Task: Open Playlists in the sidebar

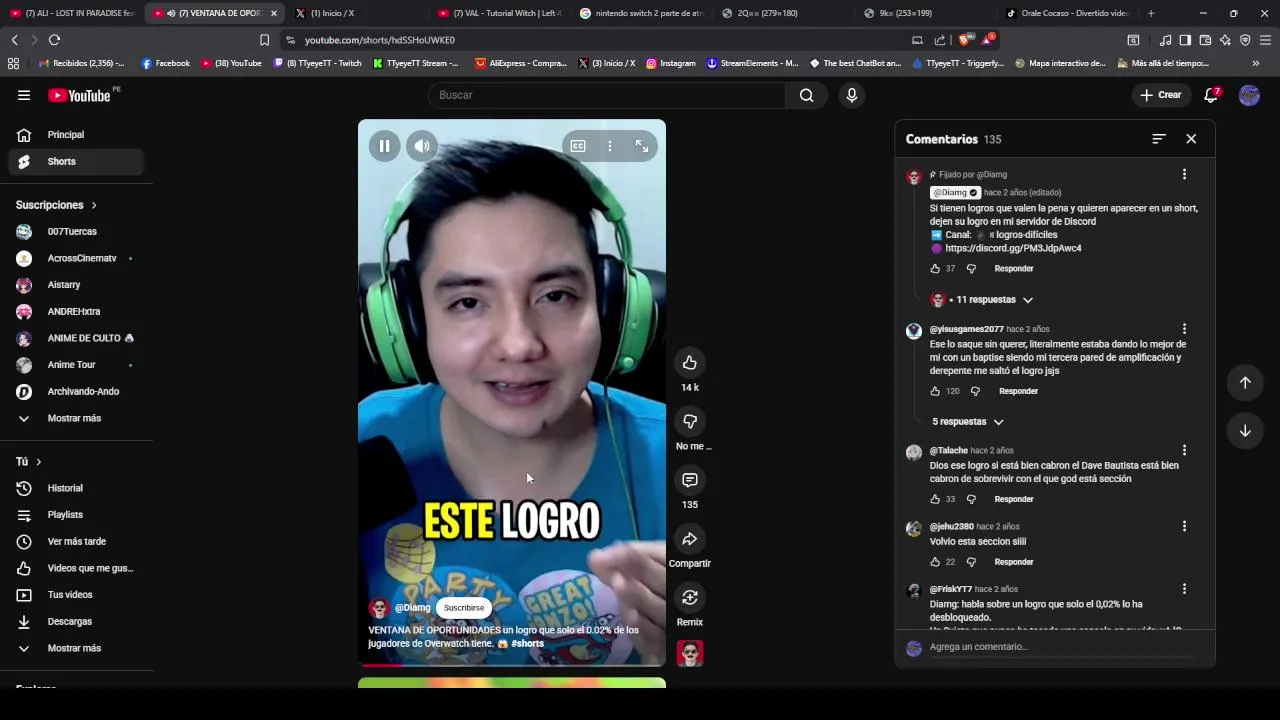Action: [x=76, y=515]
